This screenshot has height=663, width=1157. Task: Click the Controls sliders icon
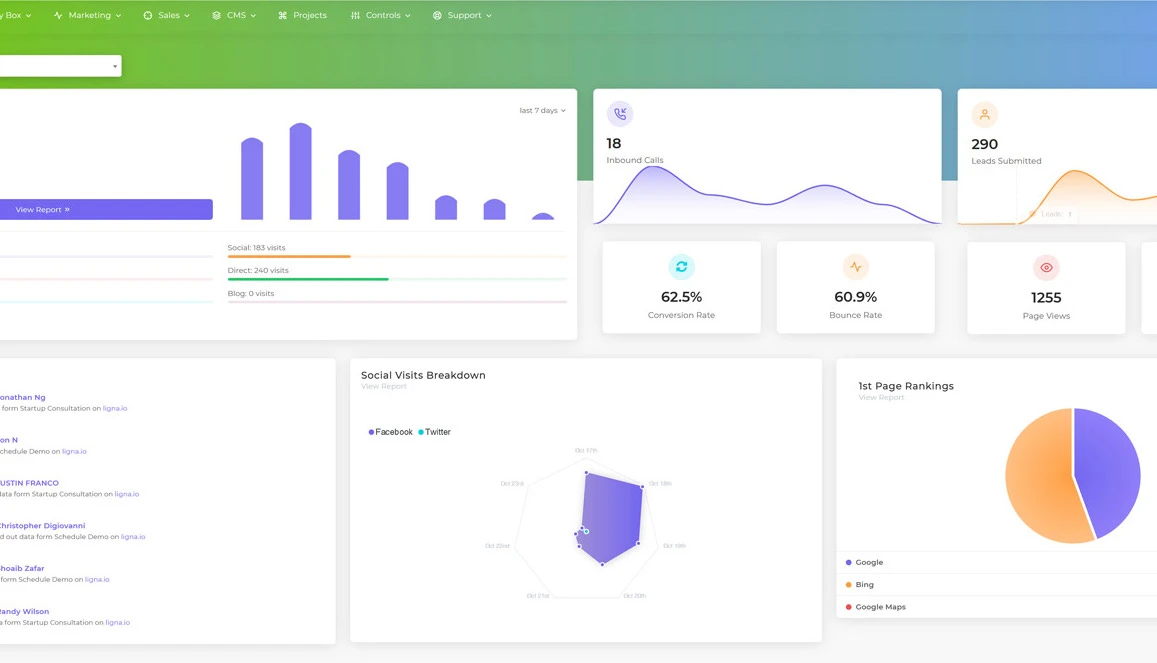click(355, 16)
